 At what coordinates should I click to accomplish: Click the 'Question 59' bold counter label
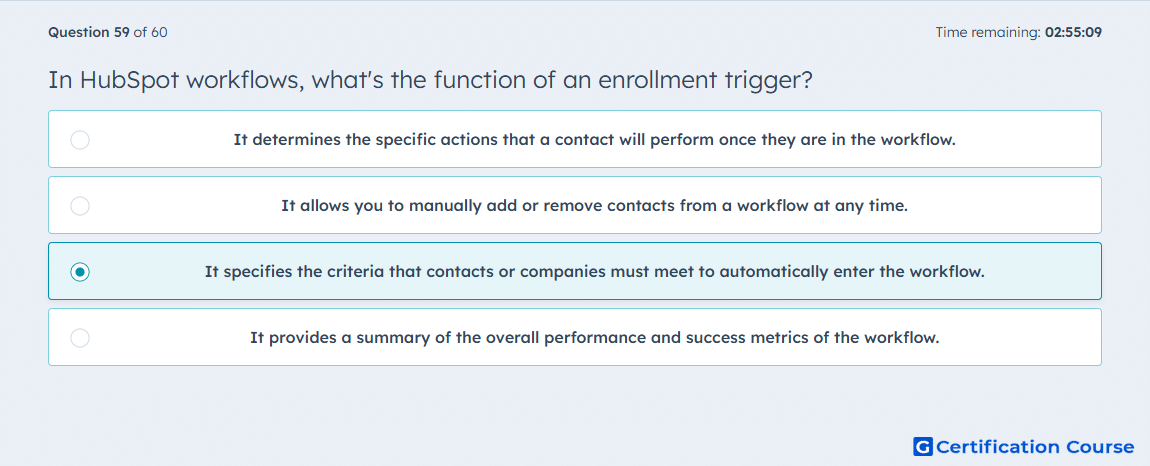coord(89,32)
